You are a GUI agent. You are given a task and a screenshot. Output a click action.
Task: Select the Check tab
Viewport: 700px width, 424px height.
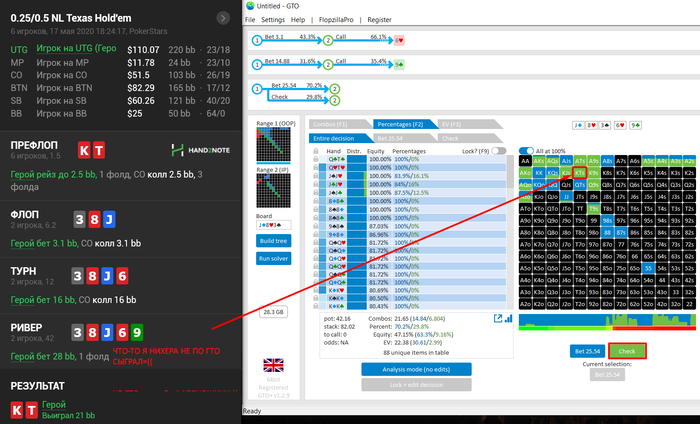tap(469, 138)
